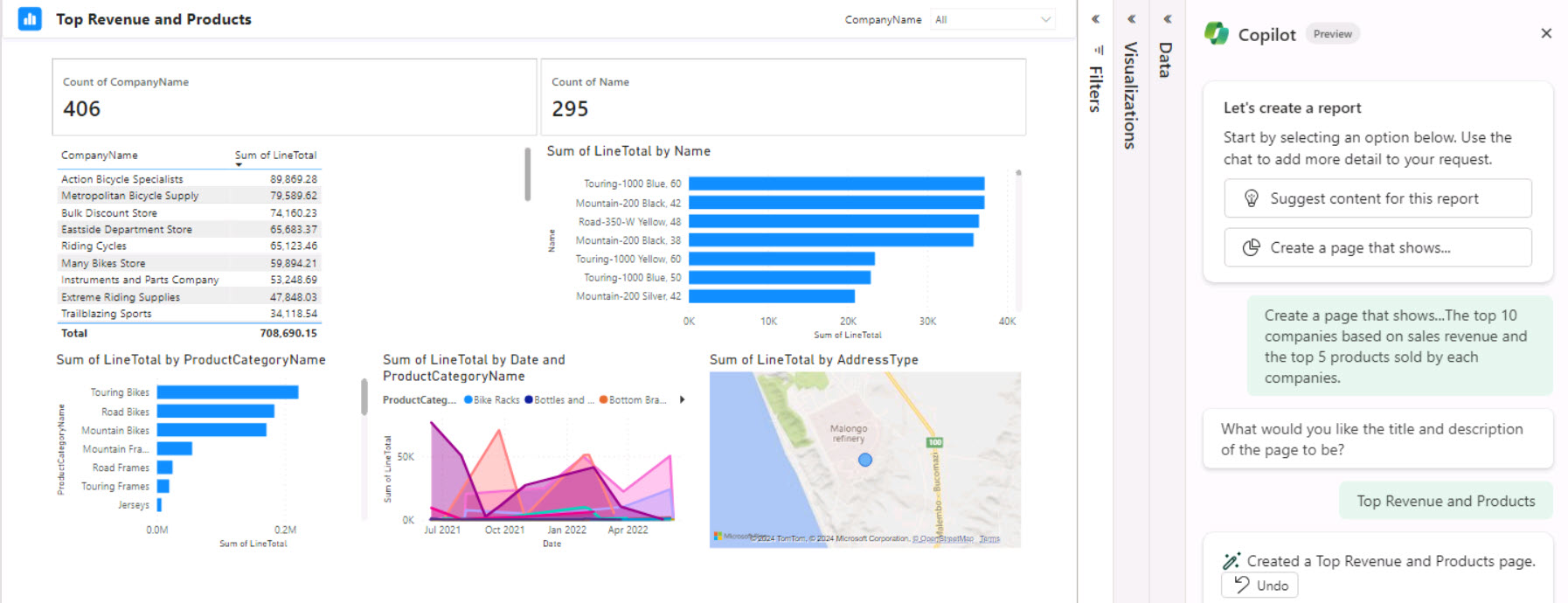Close the Copilot pane
Image resolution: width=1568 pixels, height=603 pixels.
[x=1545, y=33]
